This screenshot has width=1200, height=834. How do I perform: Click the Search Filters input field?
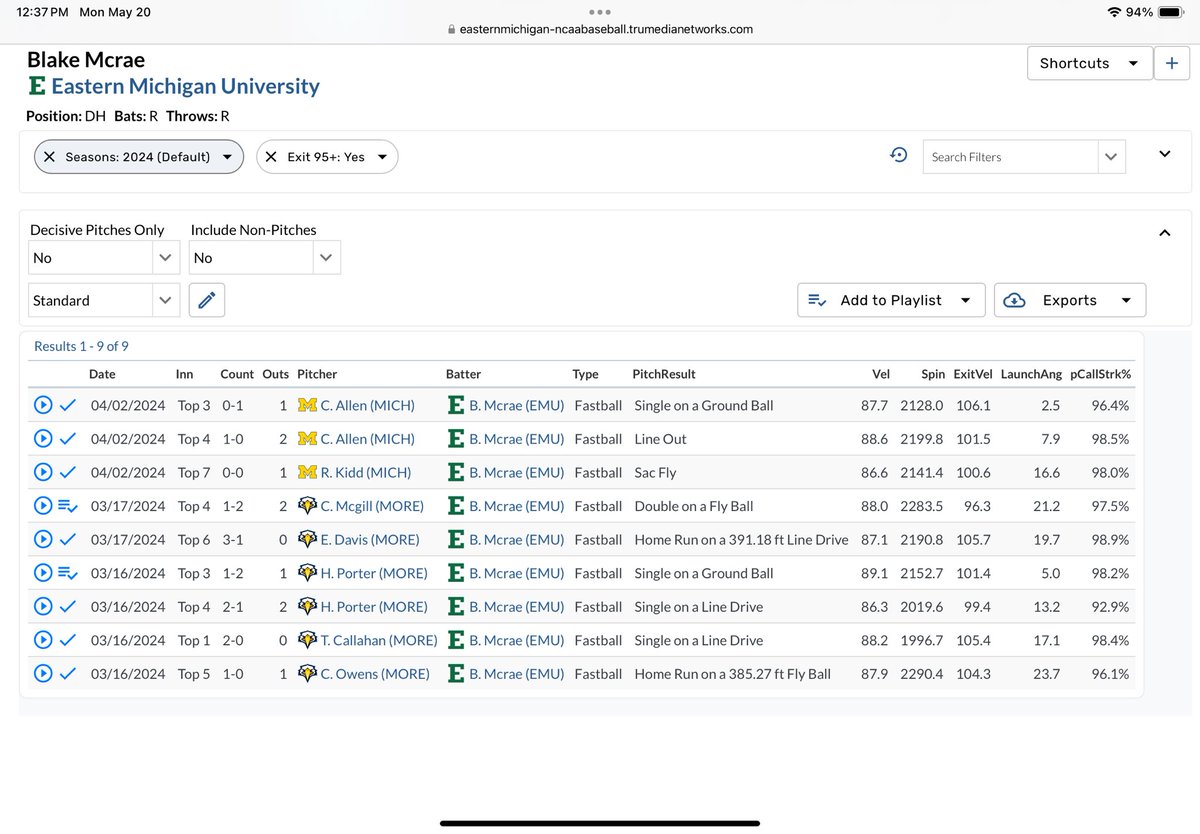pos(1010,157)
